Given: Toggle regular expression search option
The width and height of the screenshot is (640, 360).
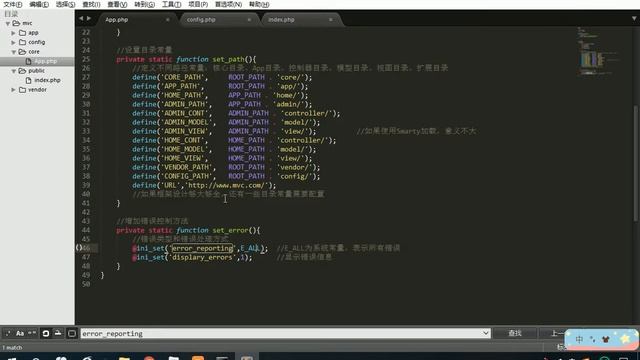Looking at the screenshot, I should tap(8, 333).
